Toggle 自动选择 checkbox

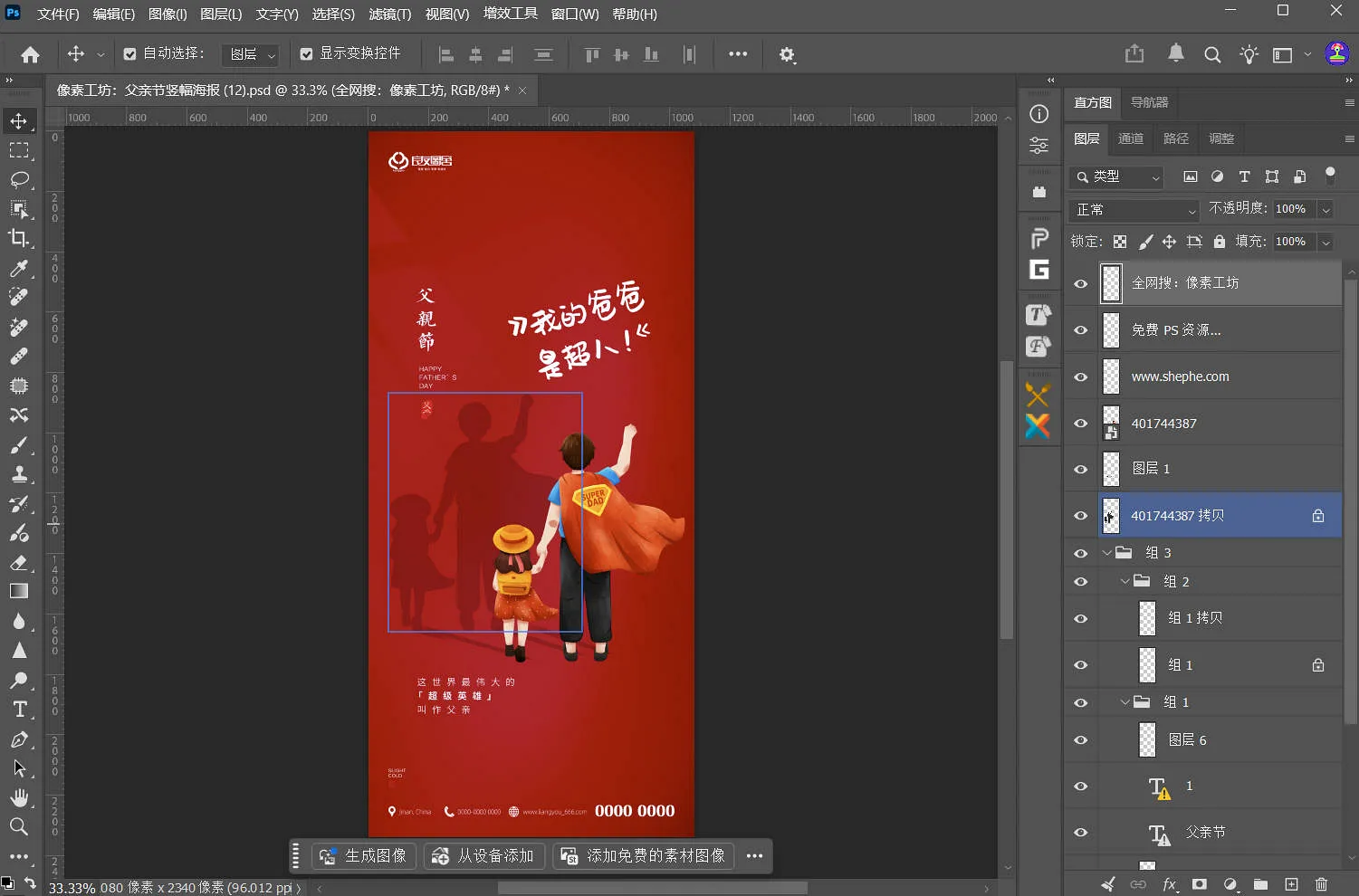pyautogui.click(x=129, y=54)
